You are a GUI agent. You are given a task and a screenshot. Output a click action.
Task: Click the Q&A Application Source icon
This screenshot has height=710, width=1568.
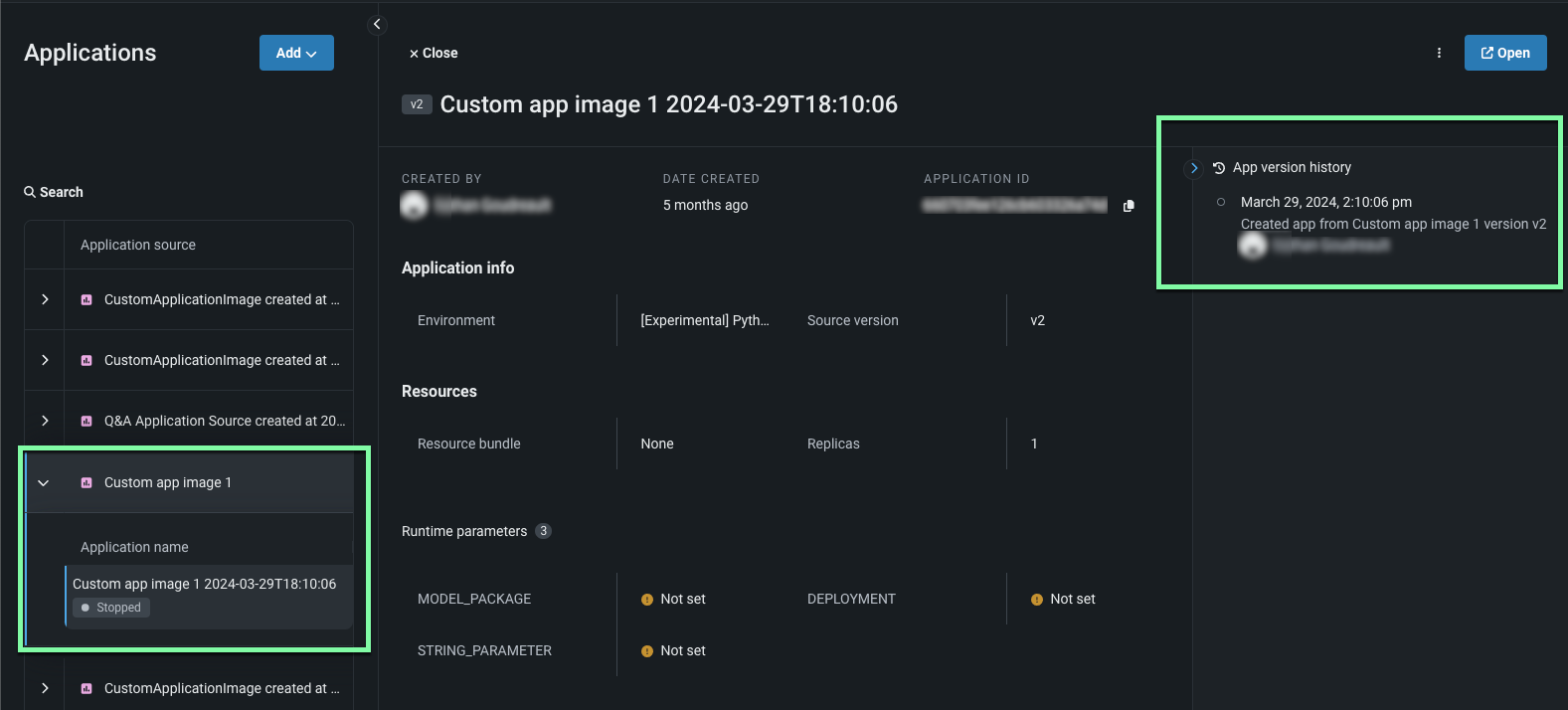click(x=87, y=421)
